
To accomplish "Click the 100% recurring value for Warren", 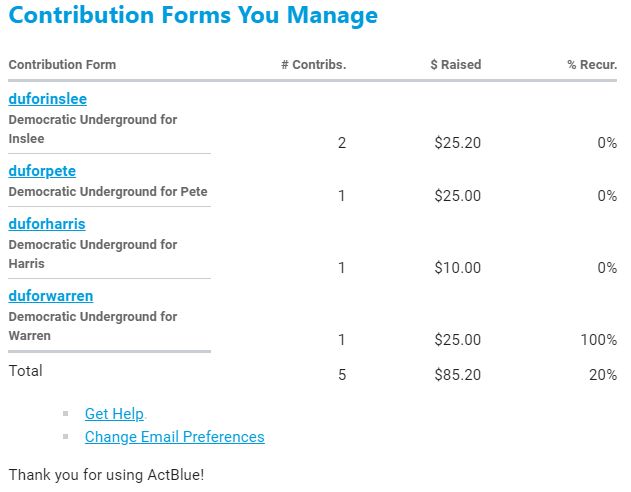I will [598, 340].
